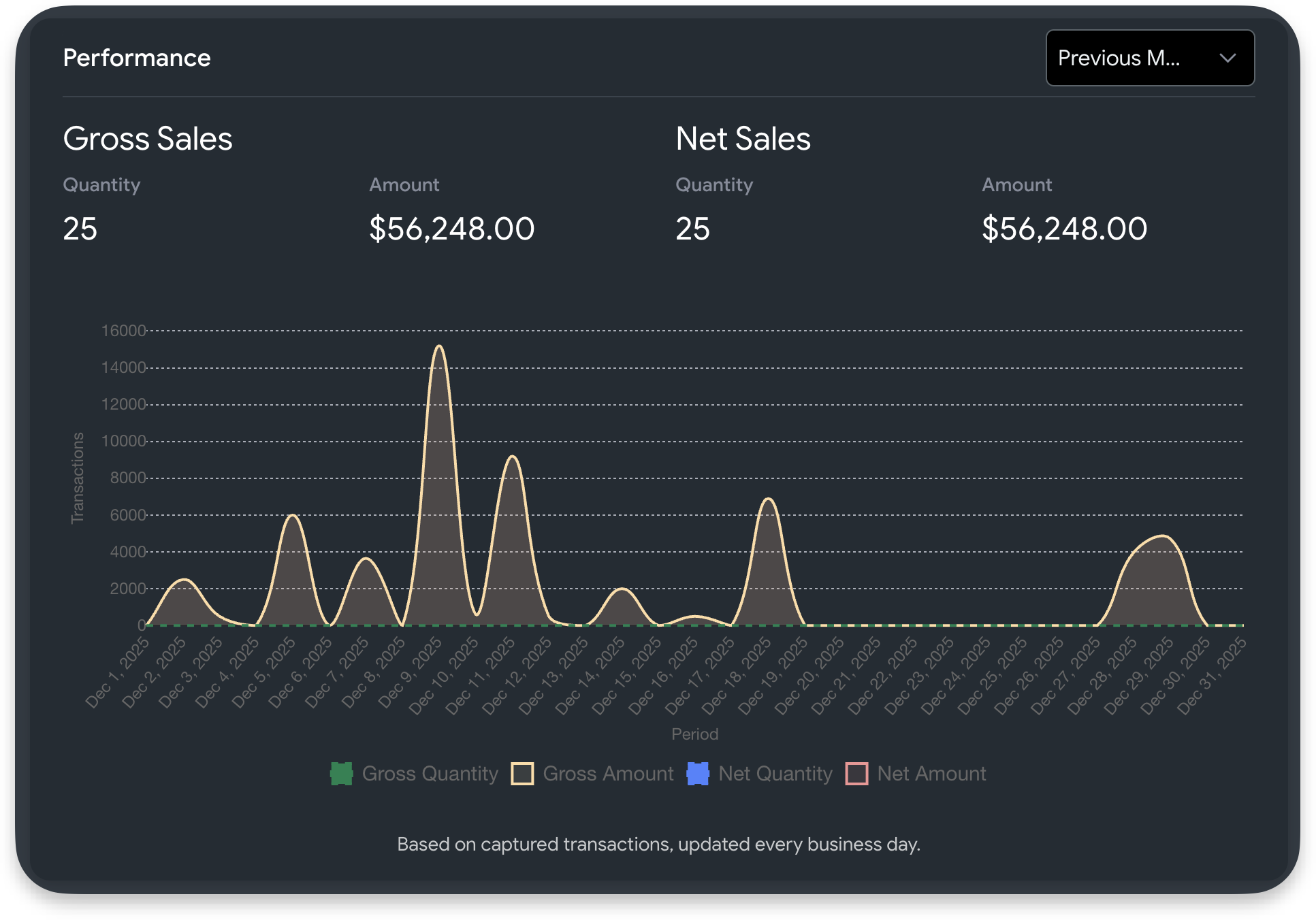Screen dimensions: 1316x920
Task: Click the green Gross Quantity legend marker
Action: [341, 774]
